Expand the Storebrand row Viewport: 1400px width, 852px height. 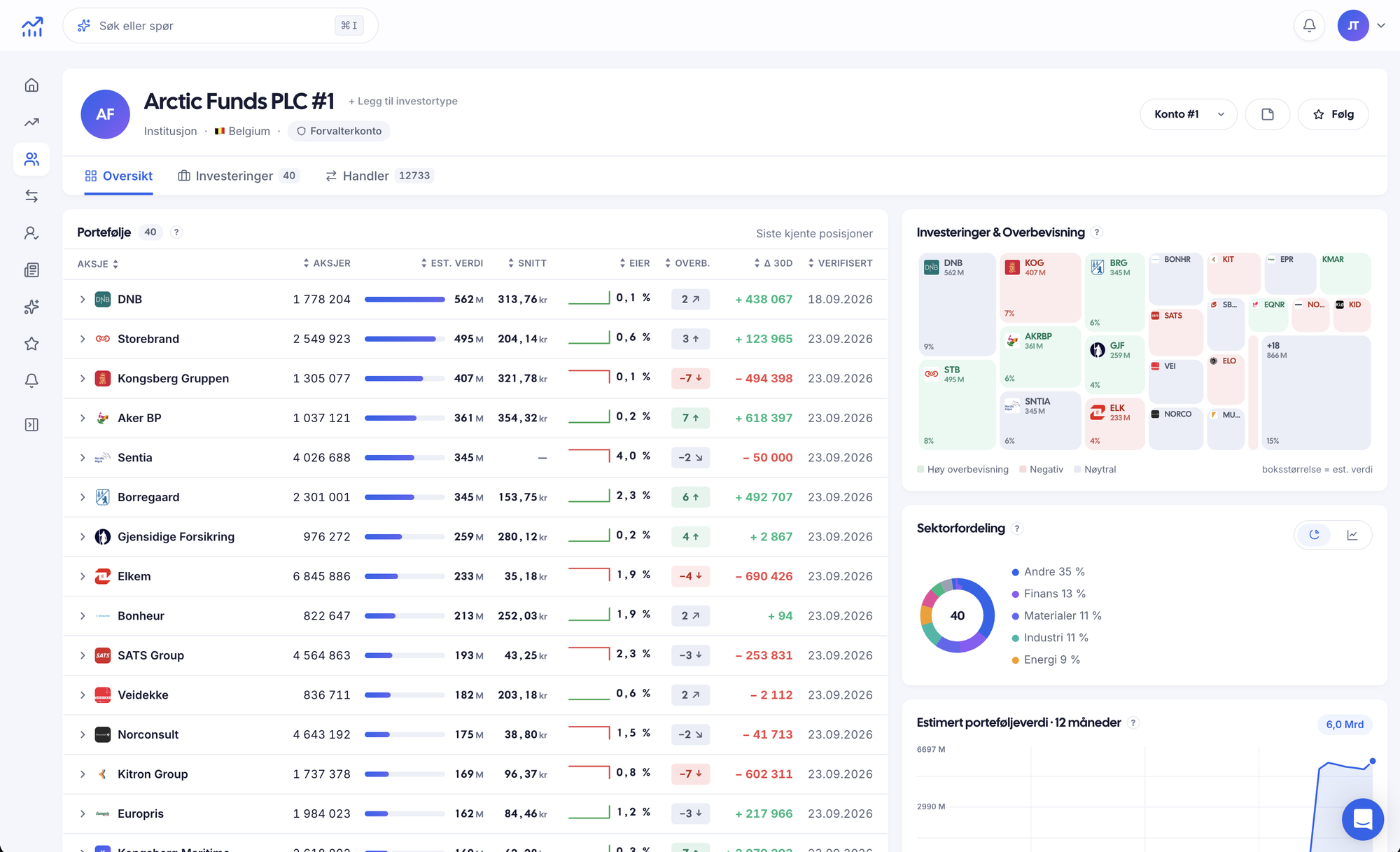click(83, 339)
